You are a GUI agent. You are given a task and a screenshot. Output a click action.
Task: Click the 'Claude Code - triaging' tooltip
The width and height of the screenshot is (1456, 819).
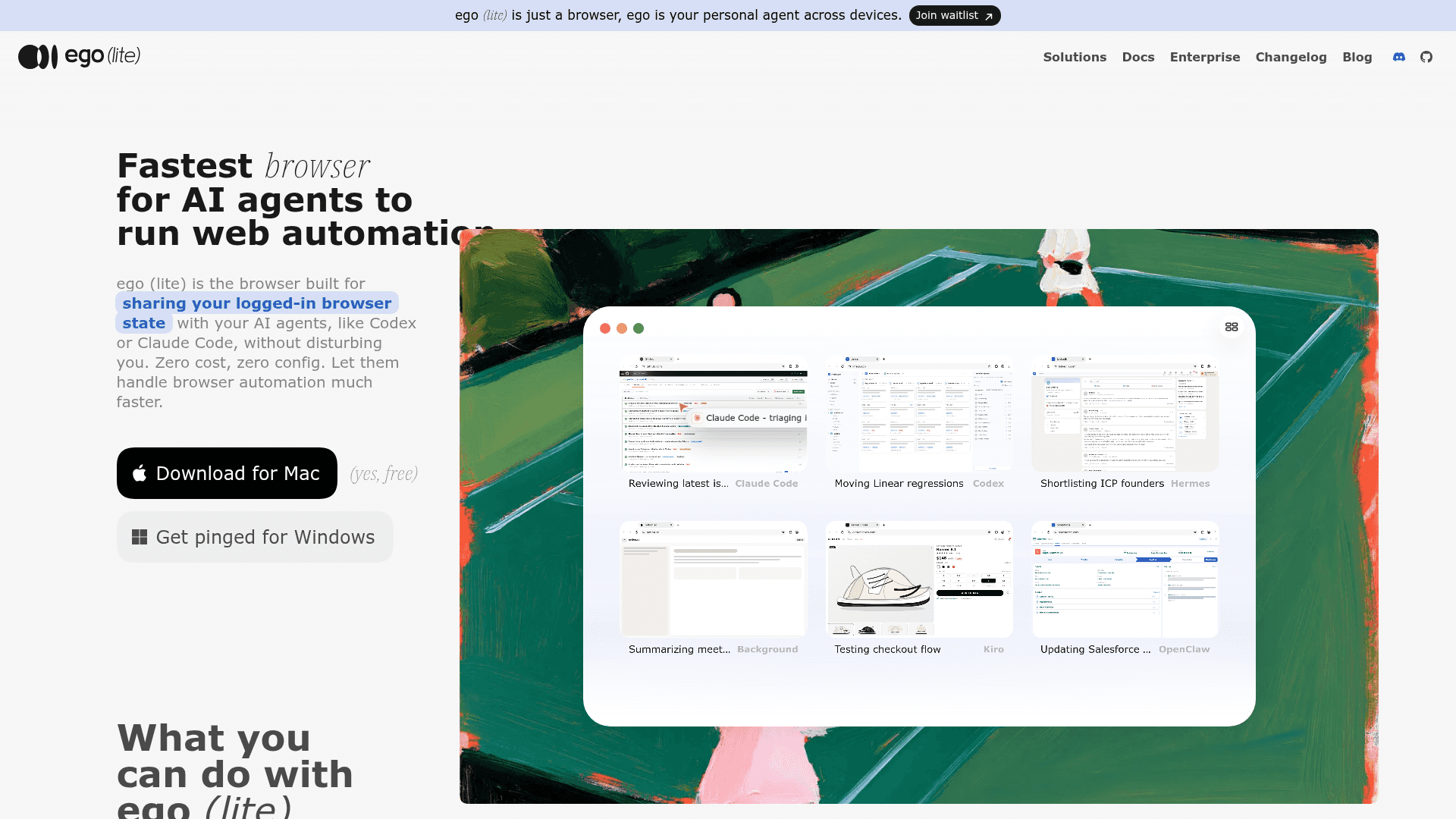click(x=748, y=418)
